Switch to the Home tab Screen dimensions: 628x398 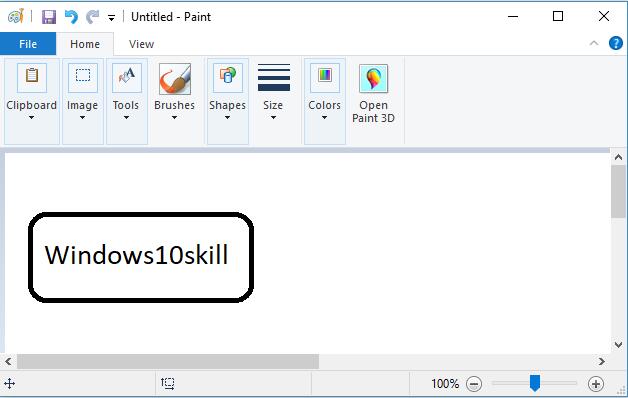(x=85, y=44)
